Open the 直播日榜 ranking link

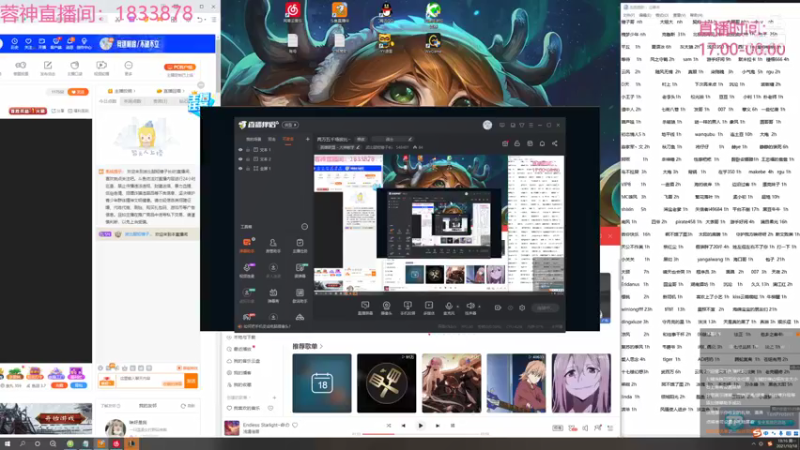click(x=171, y=91)
